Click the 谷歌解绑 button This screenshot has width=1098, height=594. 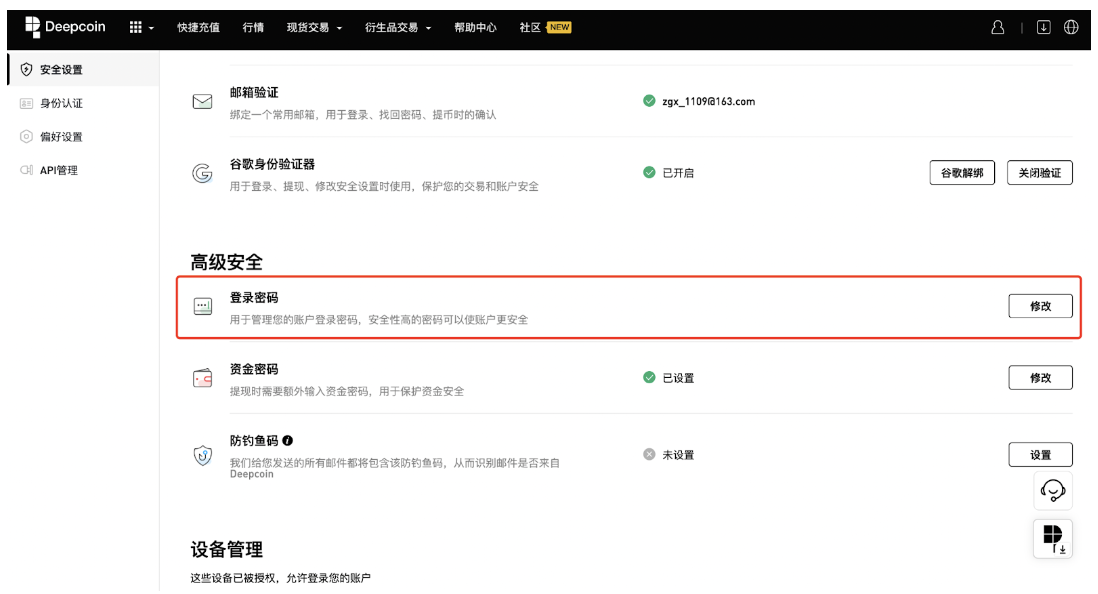pyautogui.click(x=961, y=173)
